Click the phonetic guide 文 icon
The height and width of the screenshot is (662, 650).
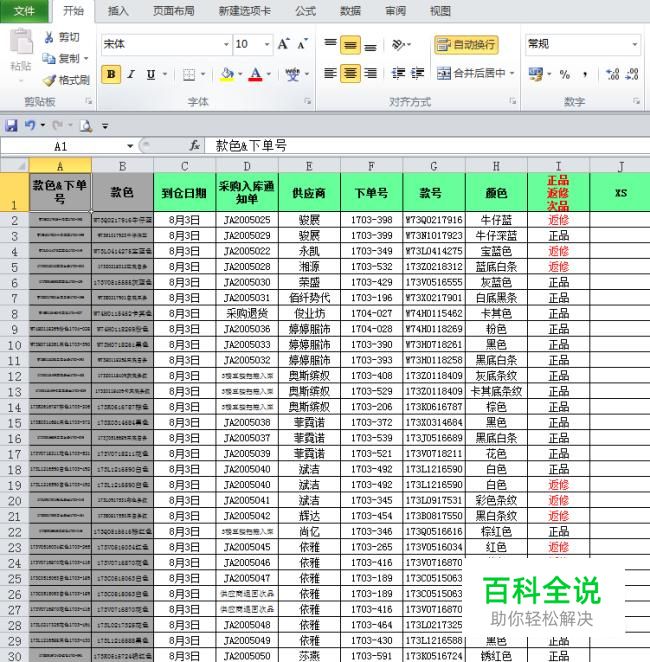[292, 75]
